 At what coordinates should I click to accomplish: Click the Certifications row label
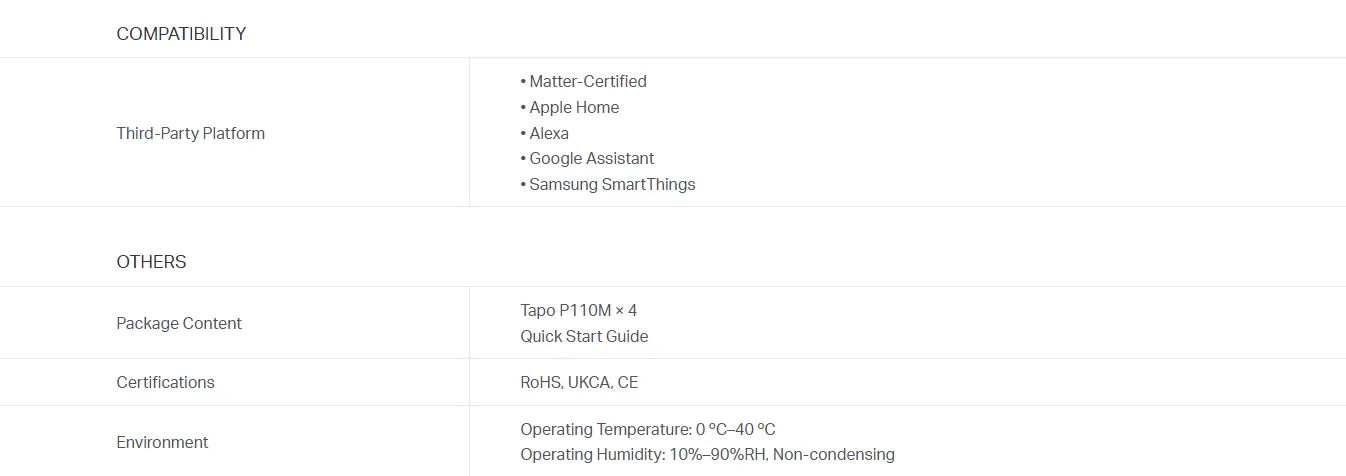tap(165, 382)
